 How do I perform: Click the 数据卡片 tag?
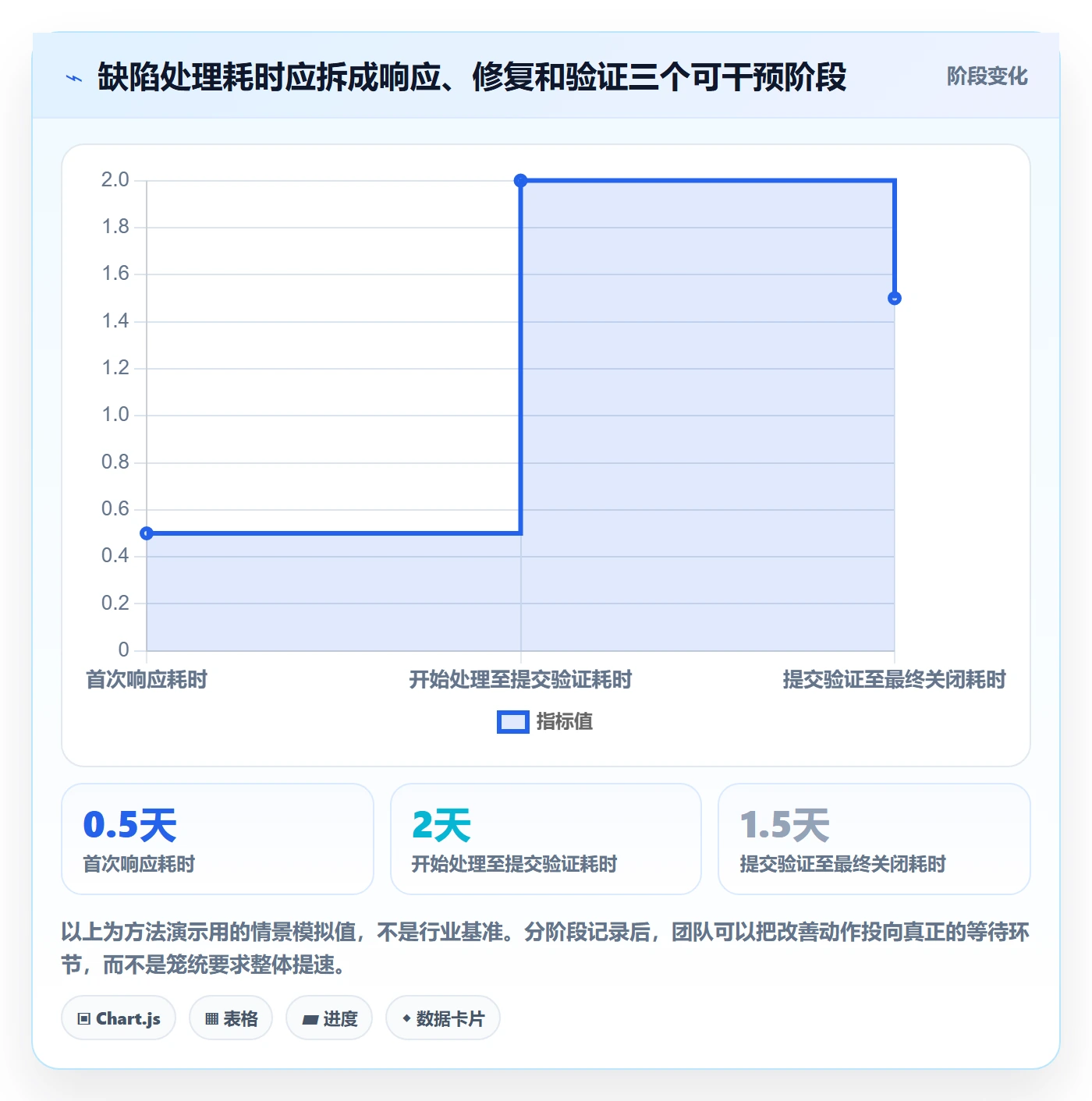point(443,1018)
